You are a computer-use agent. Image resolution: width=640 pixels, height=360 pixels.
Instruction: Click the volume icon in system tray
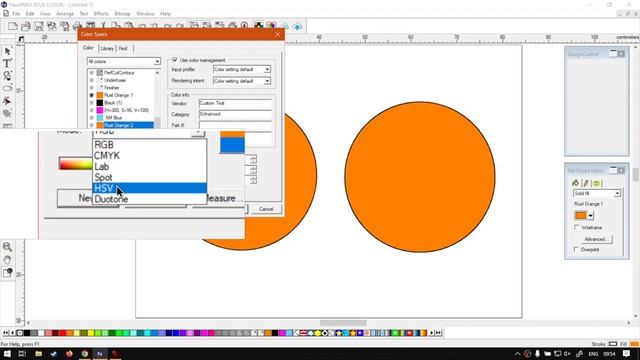coord(567,353)
